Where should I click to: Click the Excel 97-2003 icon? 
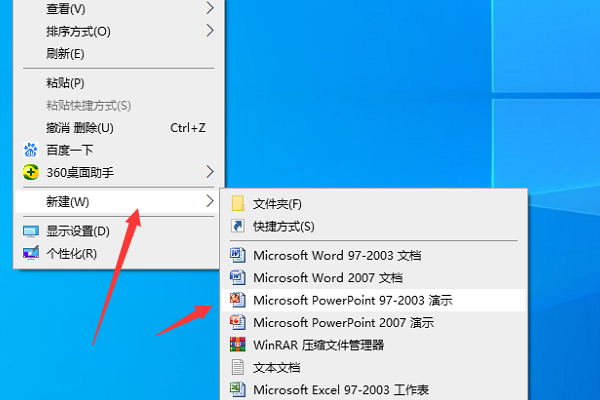pyautogui.click(x=238, y=390)
